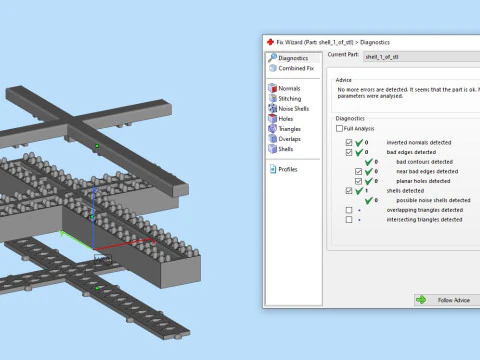
Task: Open the Diagnostics magnifier icon
Action: click(272, 58)
